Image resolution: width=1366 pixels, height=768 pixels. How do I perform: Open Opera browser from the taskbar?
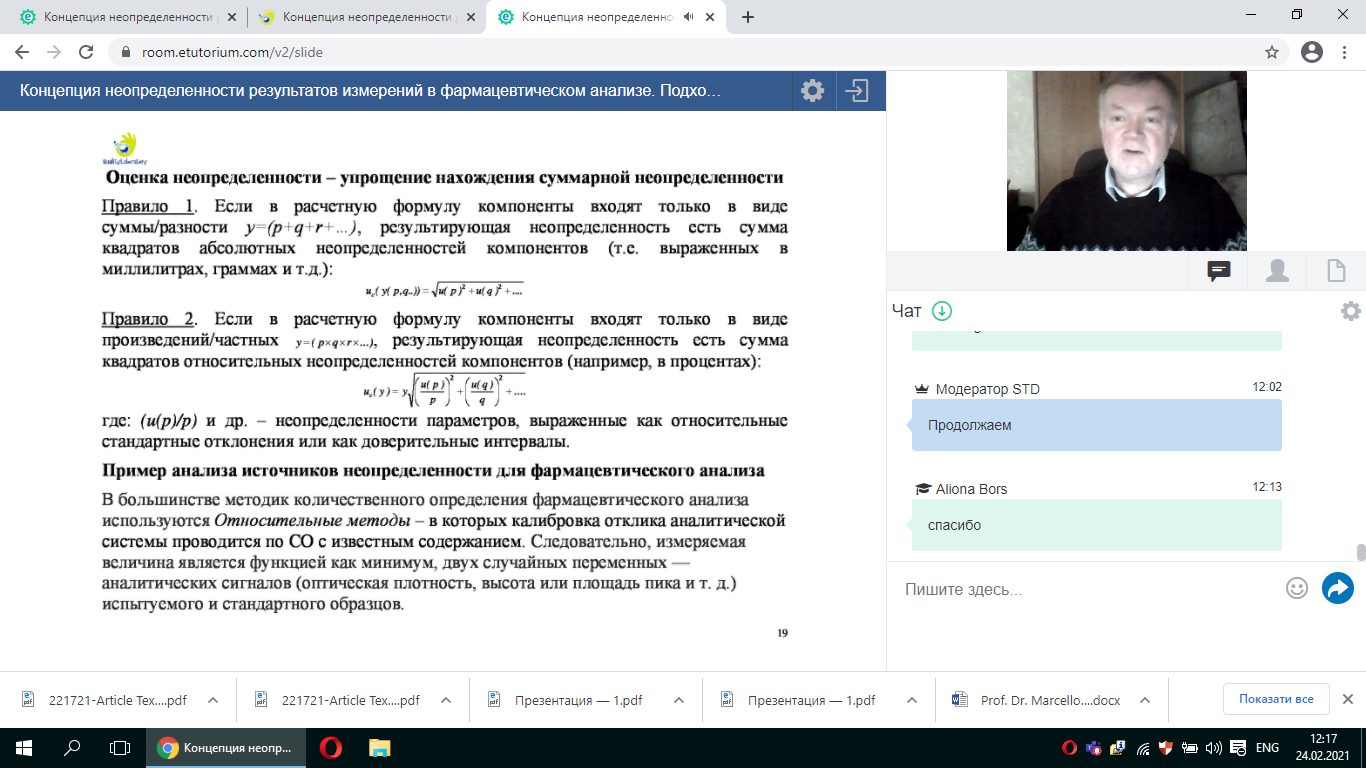tap(330, 747)
